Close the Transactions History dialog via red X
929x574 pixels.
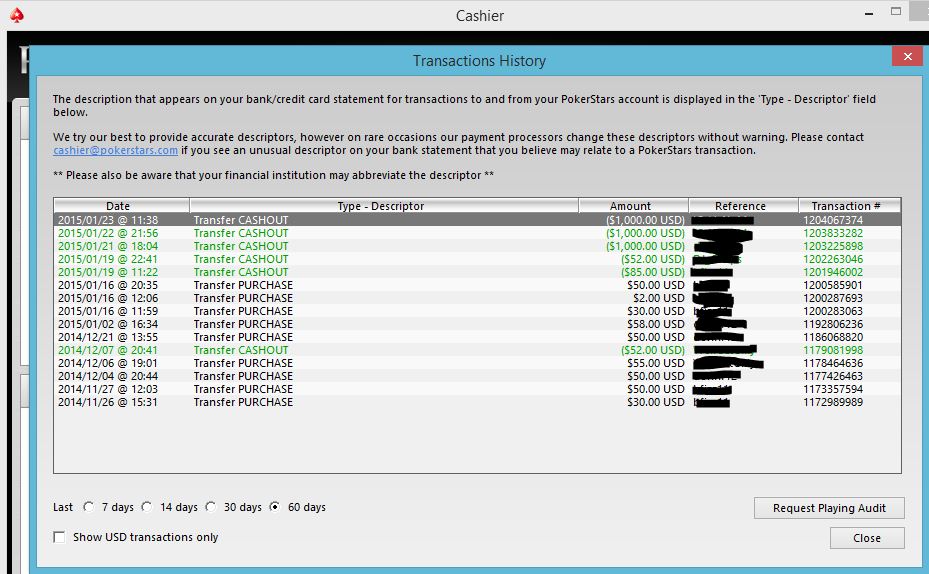pyautogui.click(x=905, y=58)
